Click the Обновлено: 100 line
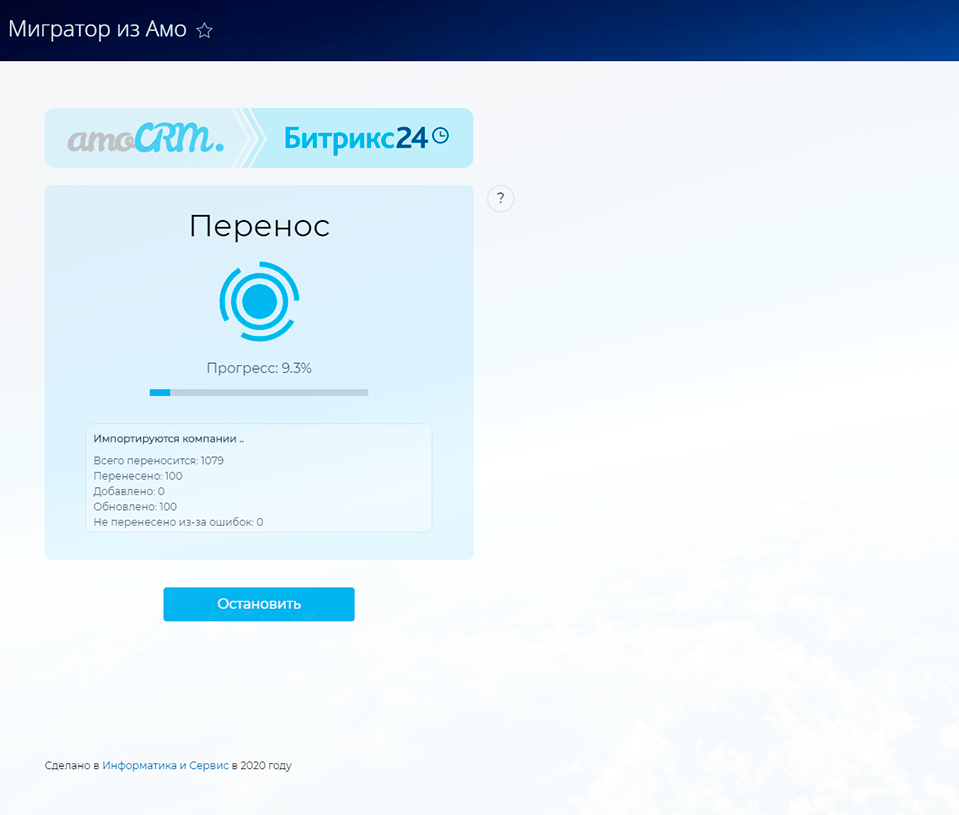The width and height of the screenshot is (959, 815). pyautogui.click(x=135, y=507)
